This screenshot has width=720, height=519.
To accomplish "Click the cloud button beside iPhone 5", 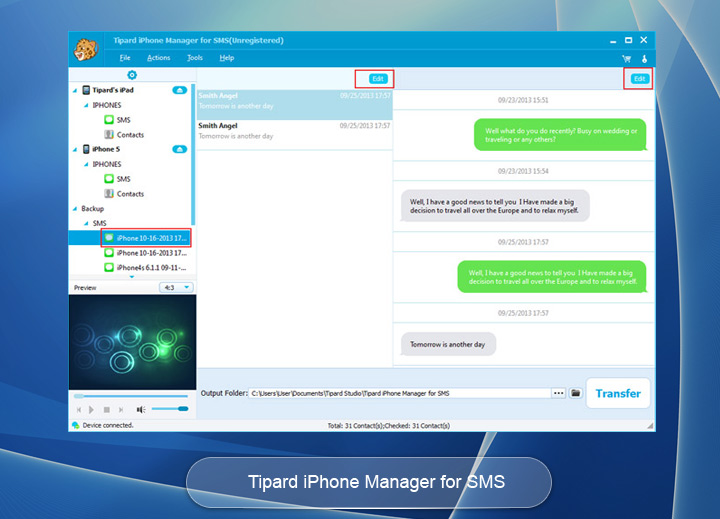I will pos(180,149).
